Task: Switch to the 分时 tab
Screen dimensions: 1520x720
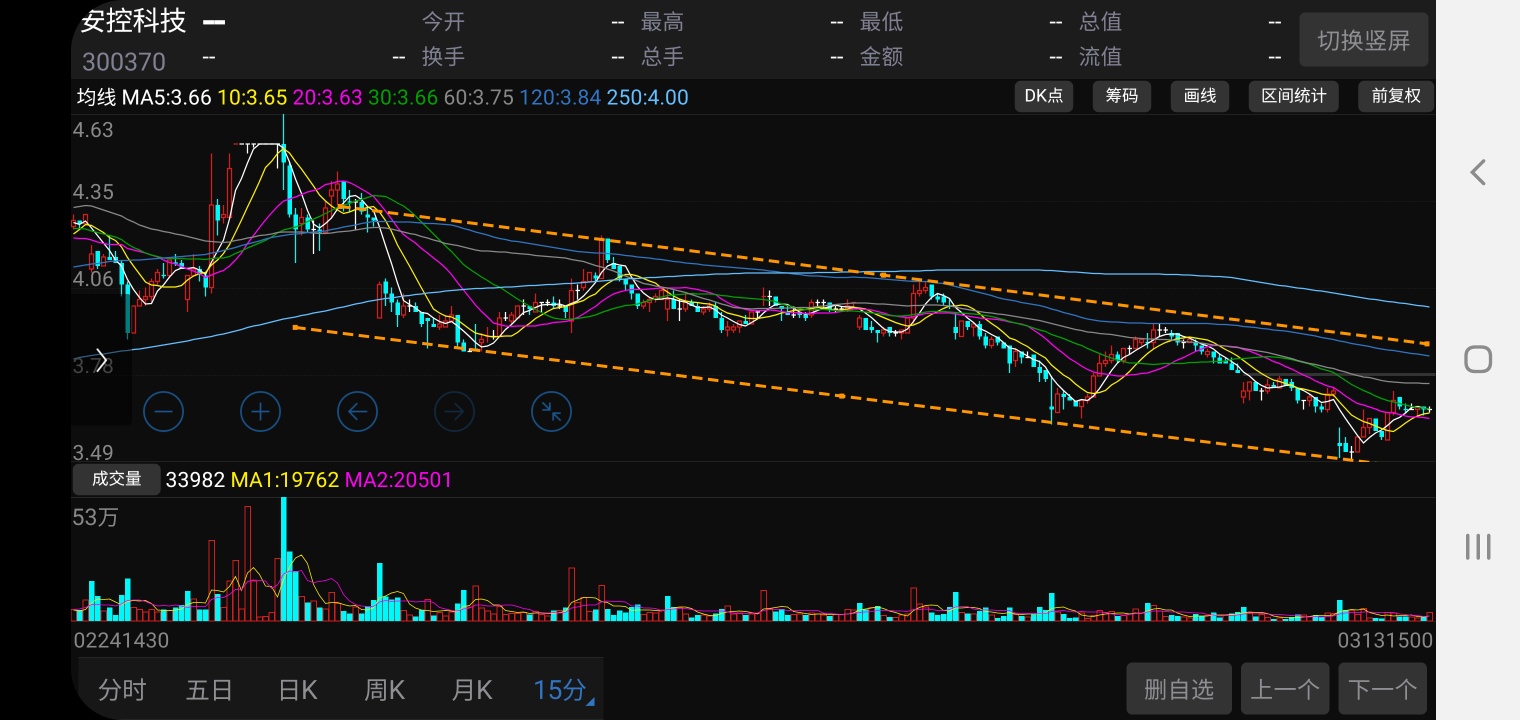Action: tap(122, 690)
